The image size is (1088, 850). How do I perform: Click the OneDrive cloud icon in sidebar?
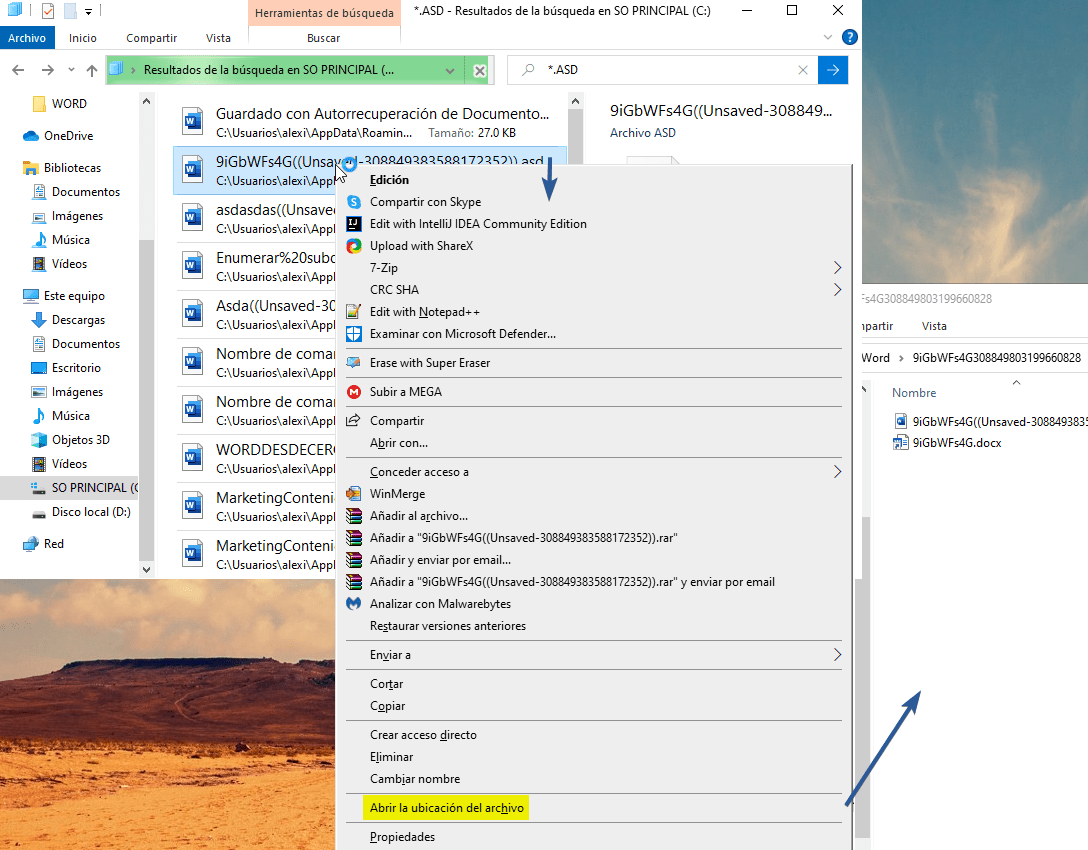(x=31, y=136)
